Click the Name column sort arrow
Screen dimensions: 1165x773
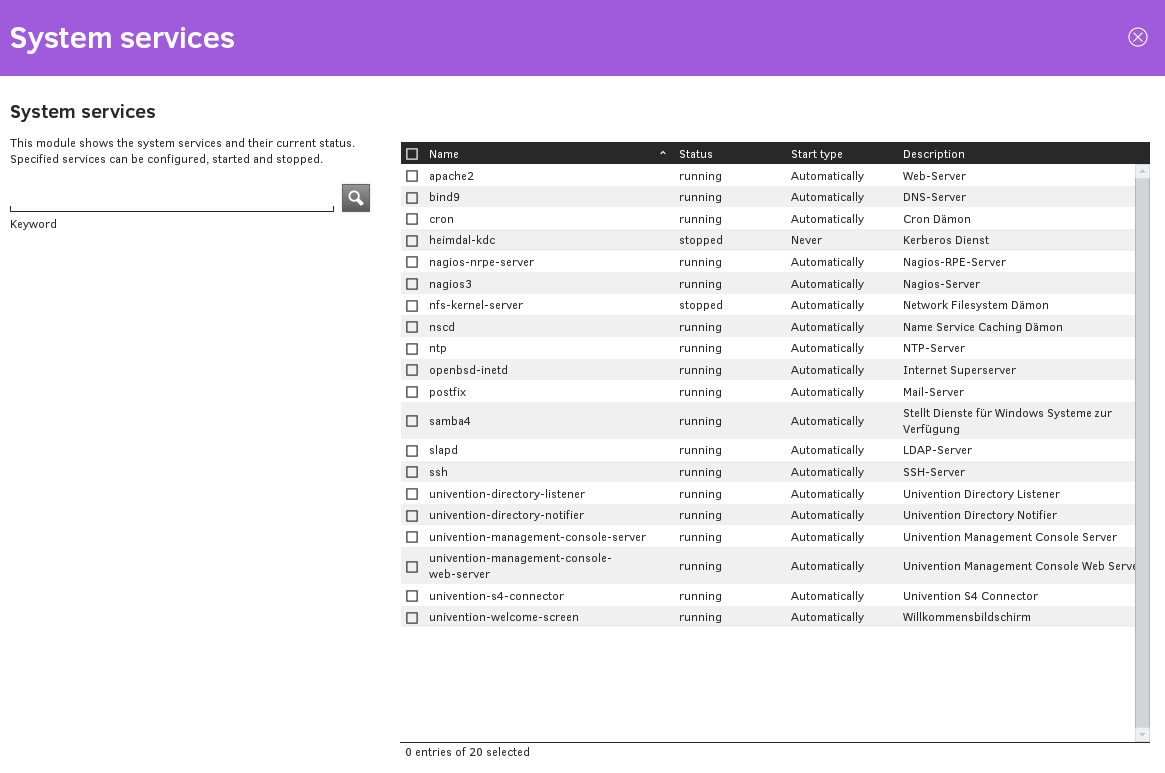pos(662,154)
